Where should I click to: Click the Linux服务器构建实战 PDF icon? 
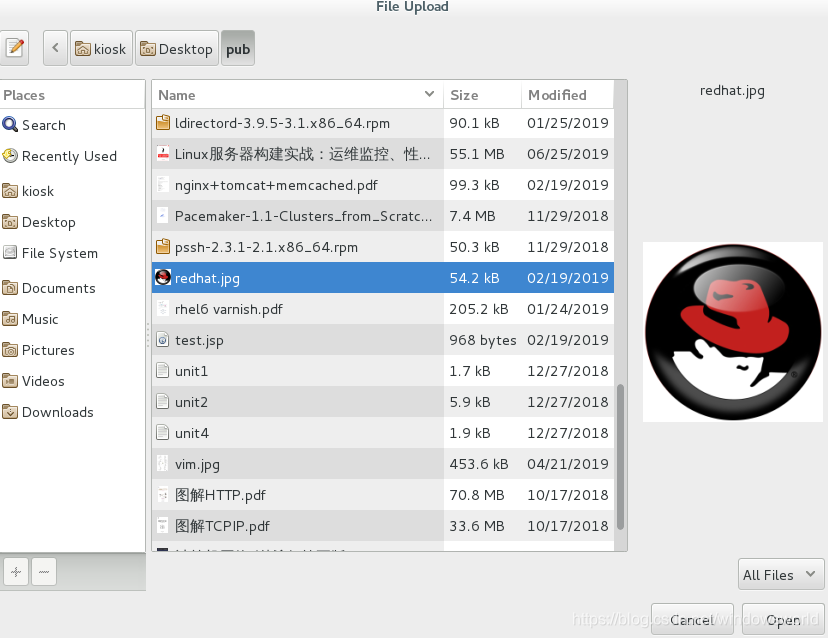pyautogui.click(x=163, y=154)
